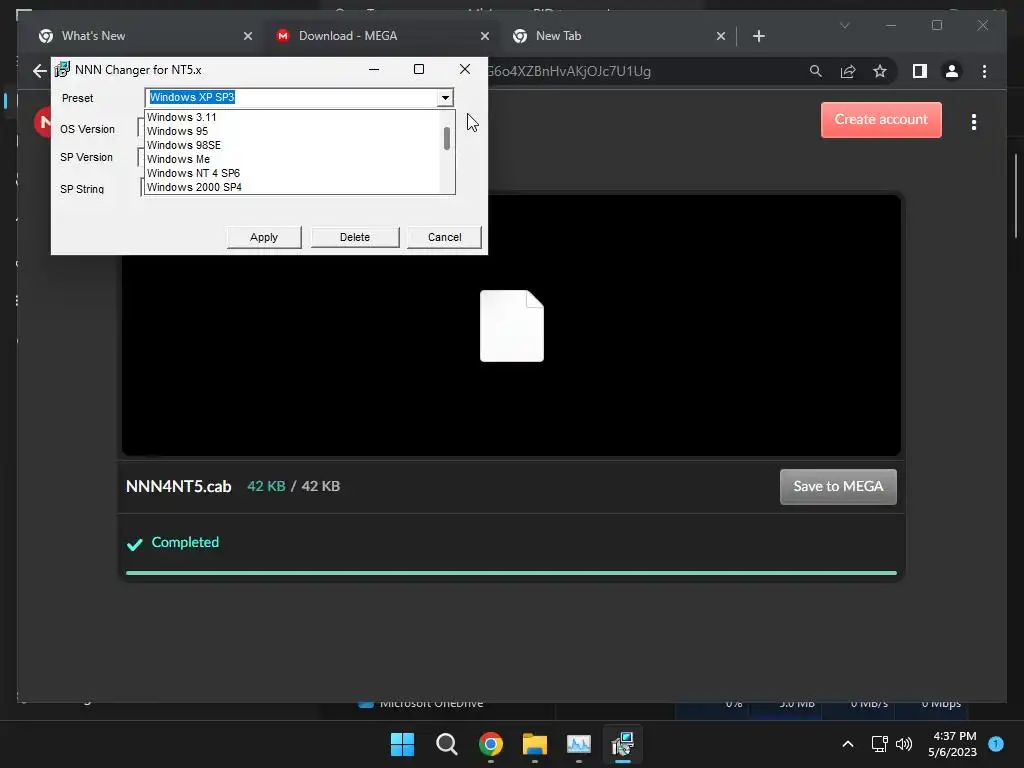
Task: Open a new browser tab
Action: coord(758,37)
